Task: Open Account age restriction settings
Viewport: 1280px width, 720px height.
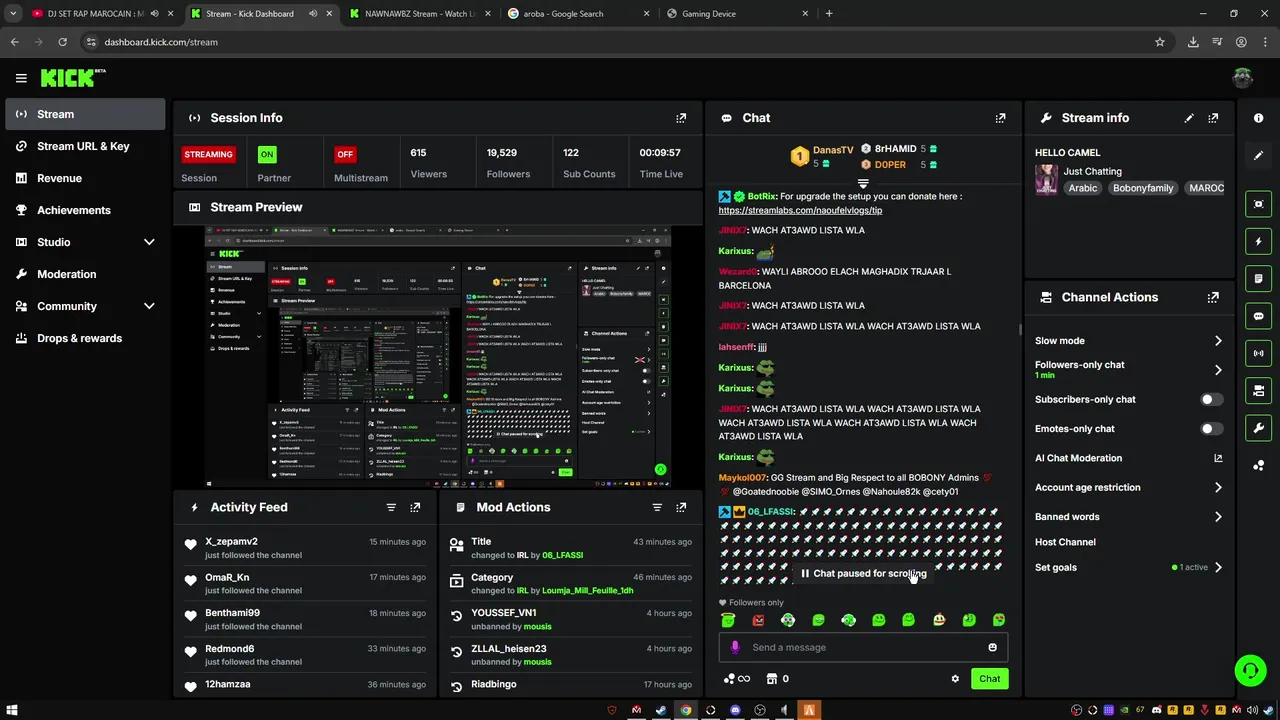Action: (x=1129, y=487)
